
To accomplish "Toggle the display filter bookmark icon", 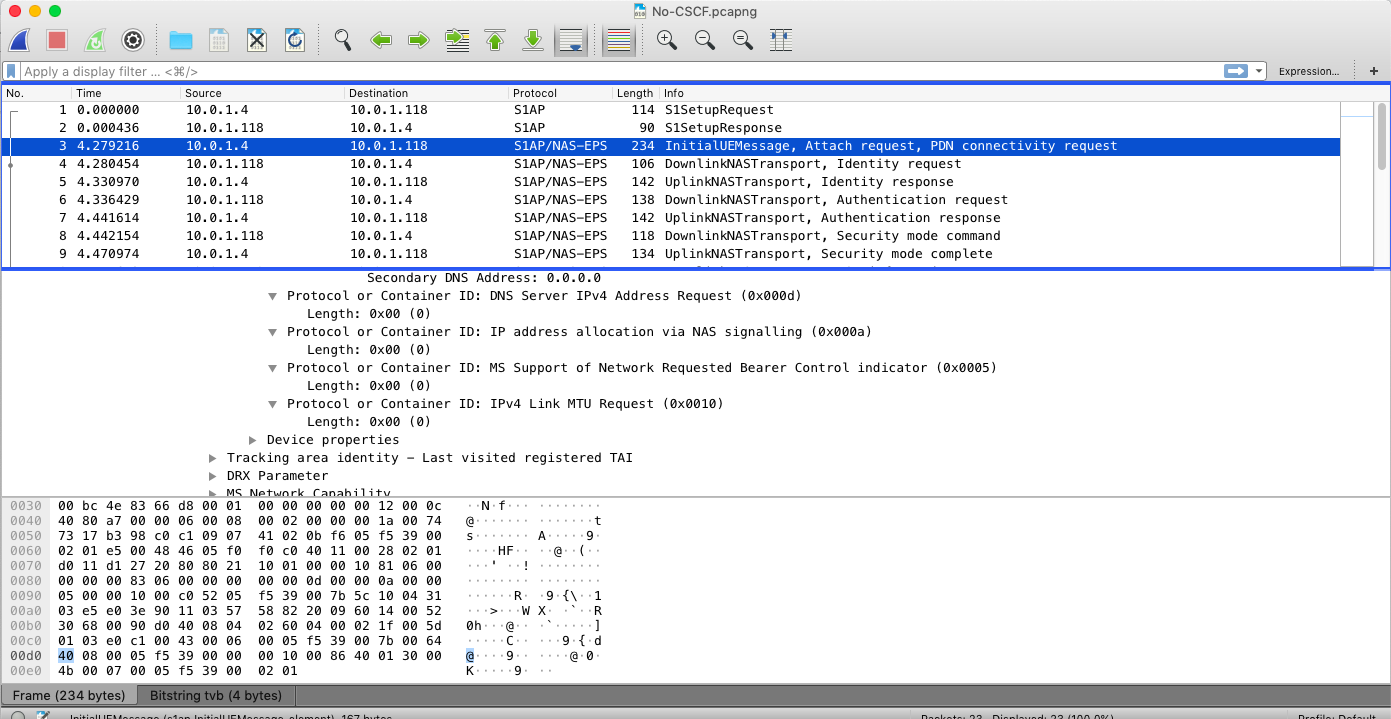I will (x=11, y=71).
